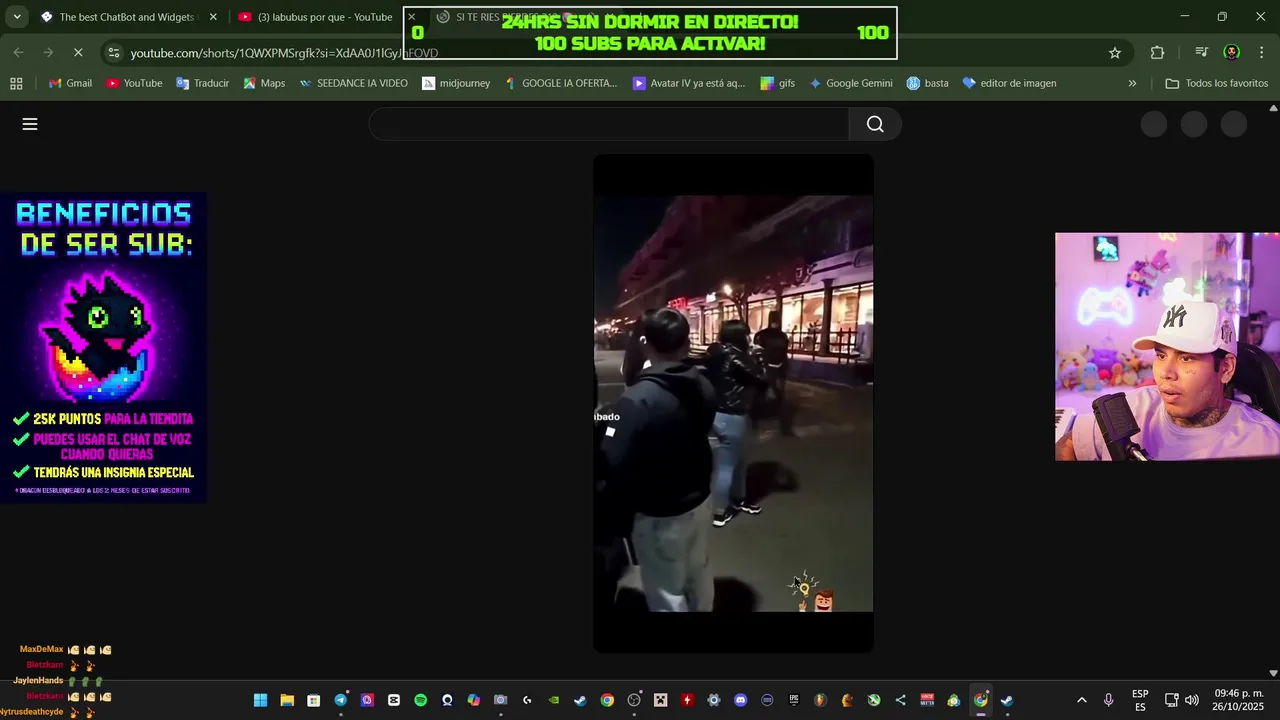Screen dimensions: 1280x720
Task: Open the apps grid in bookmarks bar
Action: [16, 83]
